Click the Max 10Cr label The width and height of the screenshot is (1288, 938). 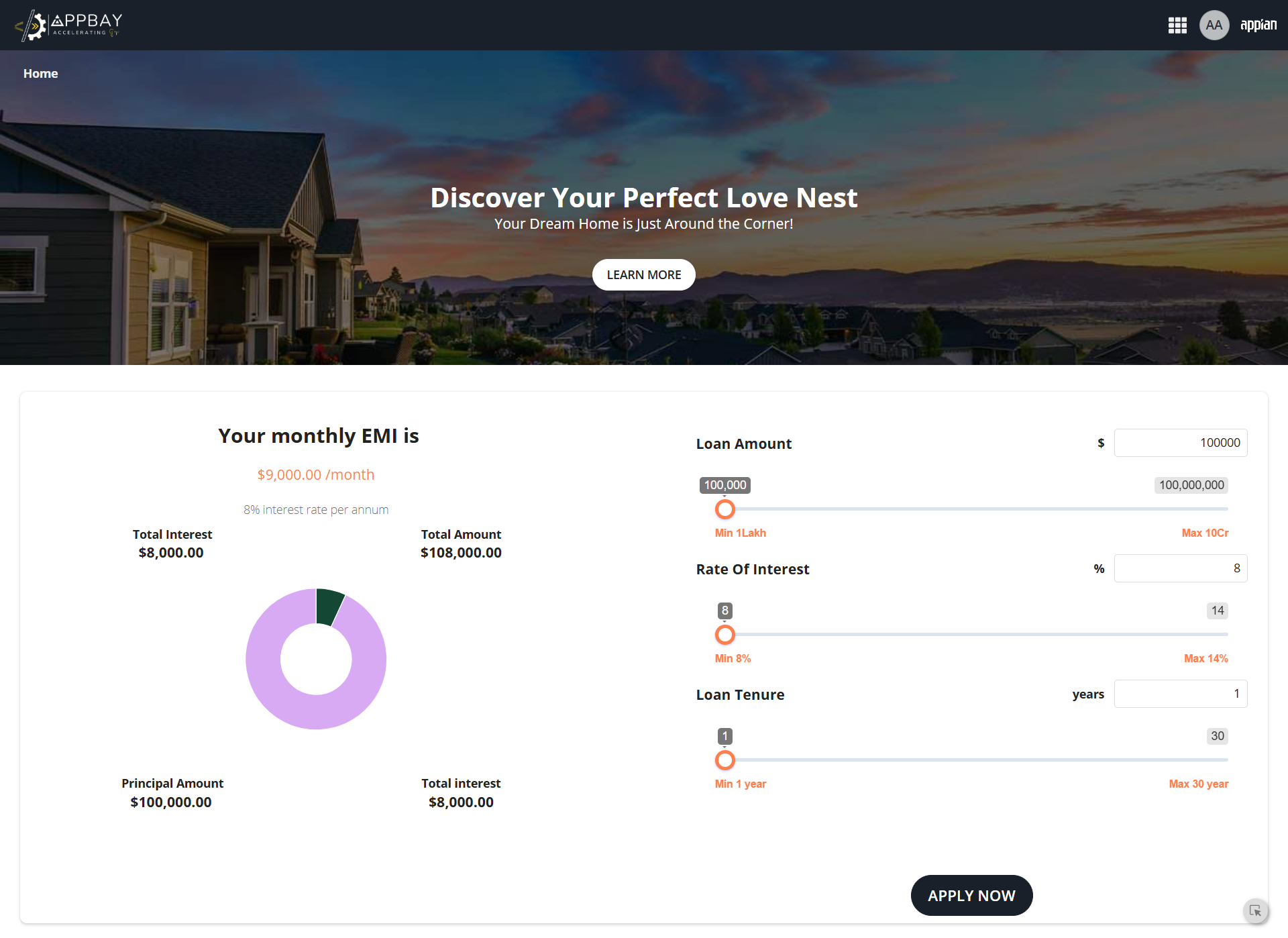click(x=1205, y=533)
